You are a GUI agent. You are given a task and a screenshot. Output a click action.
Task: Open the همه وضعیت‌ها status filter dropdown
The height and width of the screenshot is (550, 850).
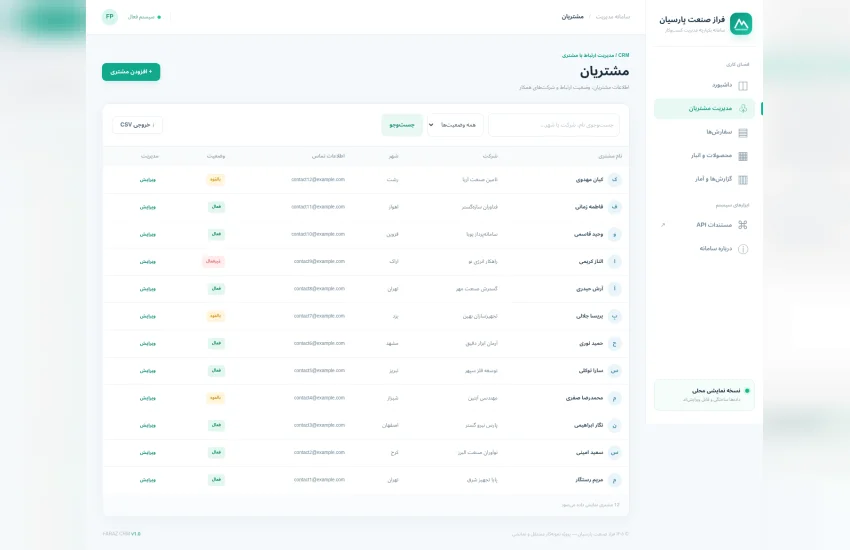coord(455,125)
